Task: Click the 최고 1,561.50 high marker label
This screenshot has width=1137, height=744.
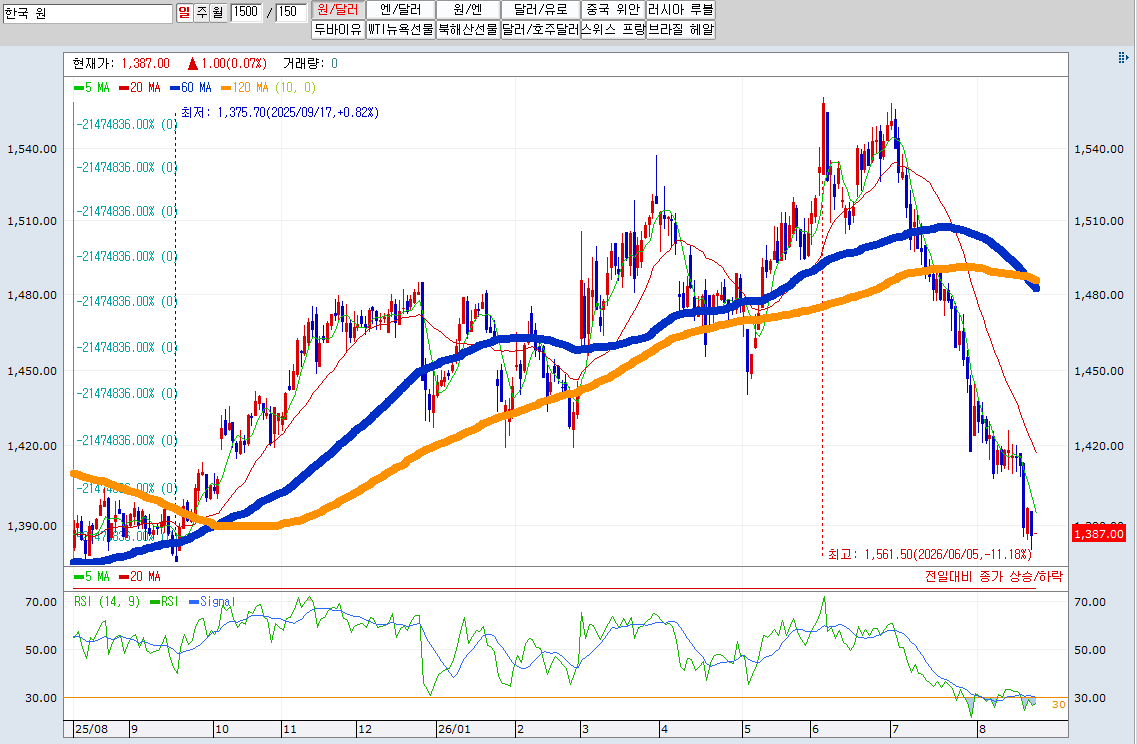Action: (x=930, y=554)
